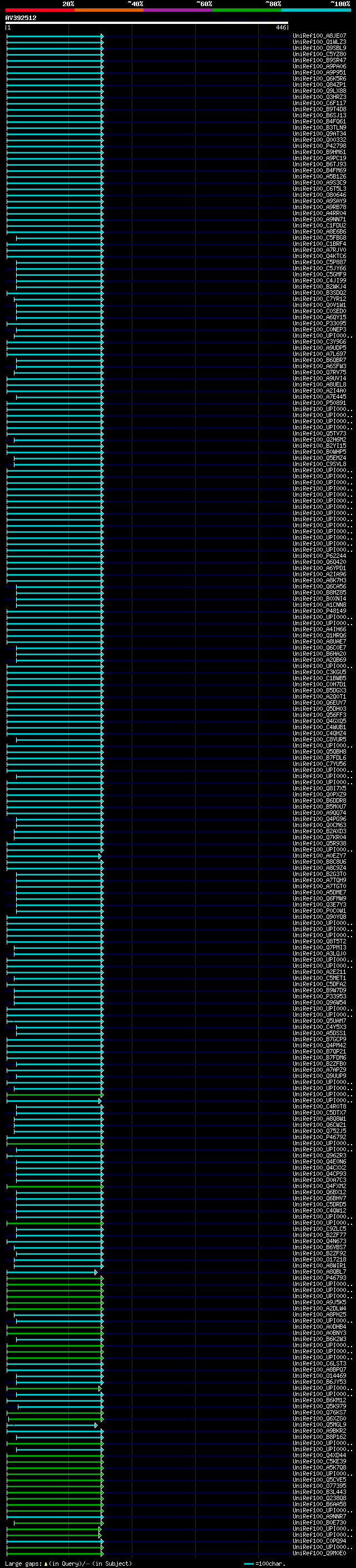Image resolution: width=356 pixels, height=1568 pixels.
Task: Select hit label UniRef100_C9ZLC5
Action: coord(319,1229)
